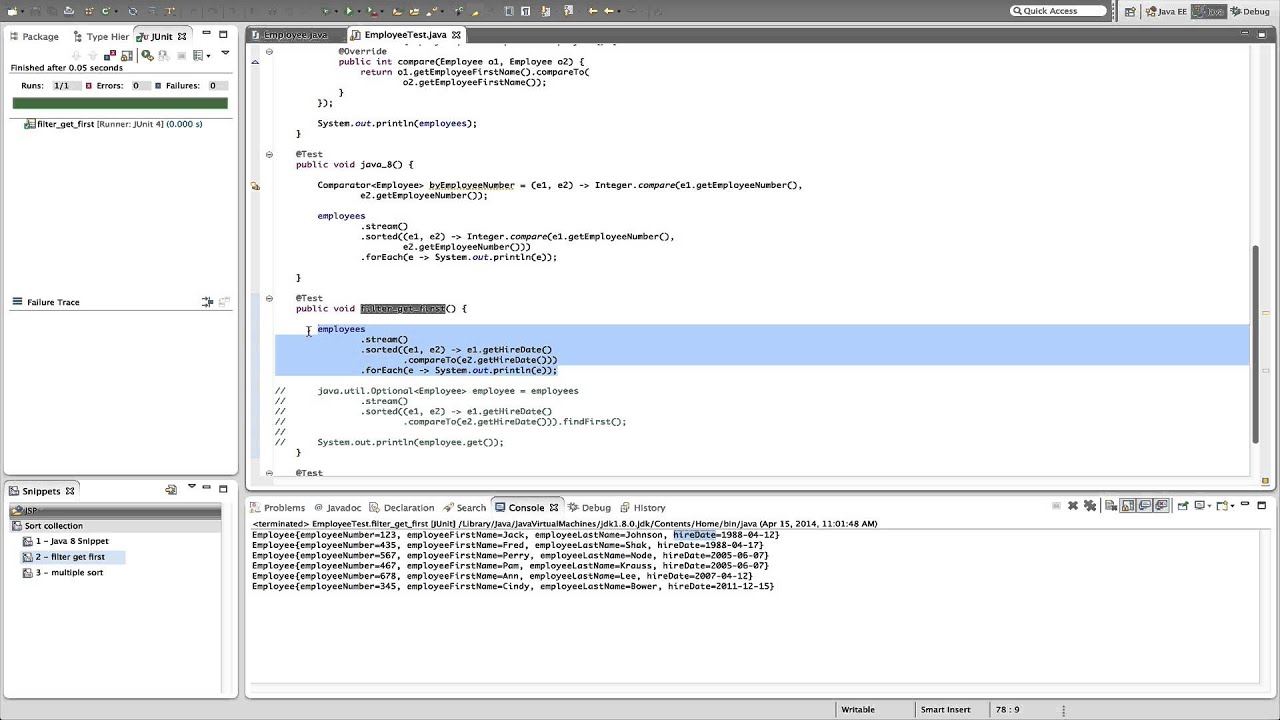Screen dimensions: 1280x720
Task: Open the Debug tab in the bottom panel
Action: coord(588,507)
